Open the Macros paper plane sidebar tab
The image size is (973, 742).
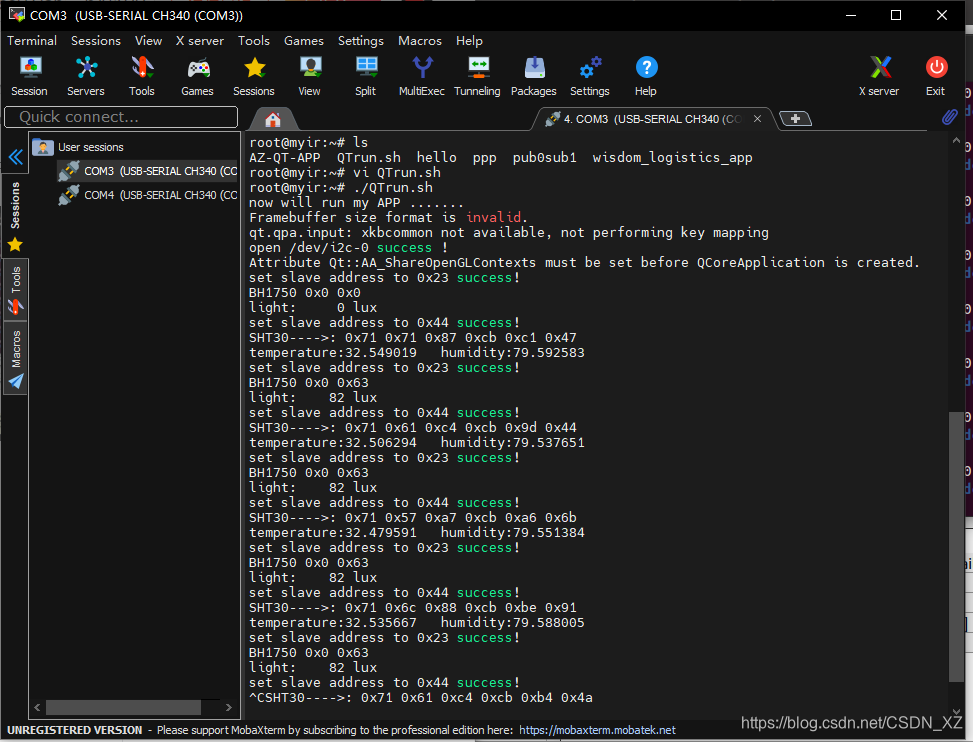pos(16,358)
